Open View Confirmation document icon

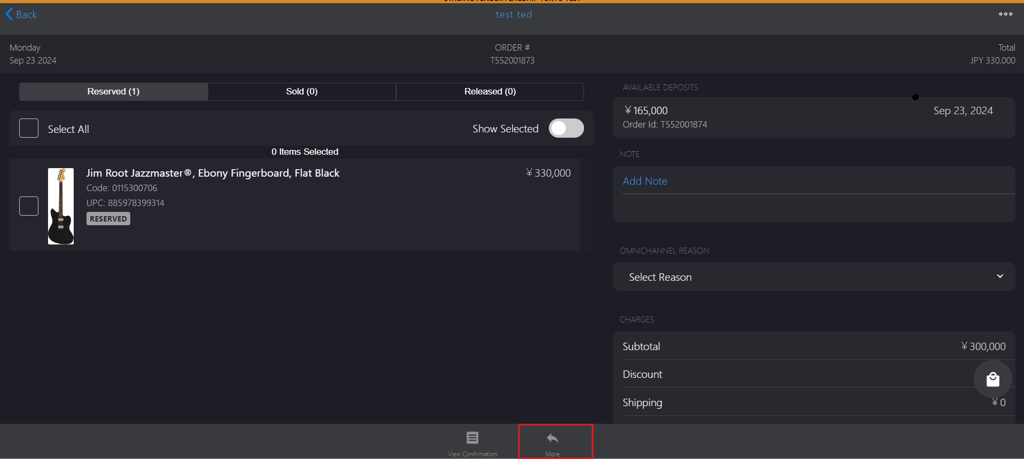[472, 437]
